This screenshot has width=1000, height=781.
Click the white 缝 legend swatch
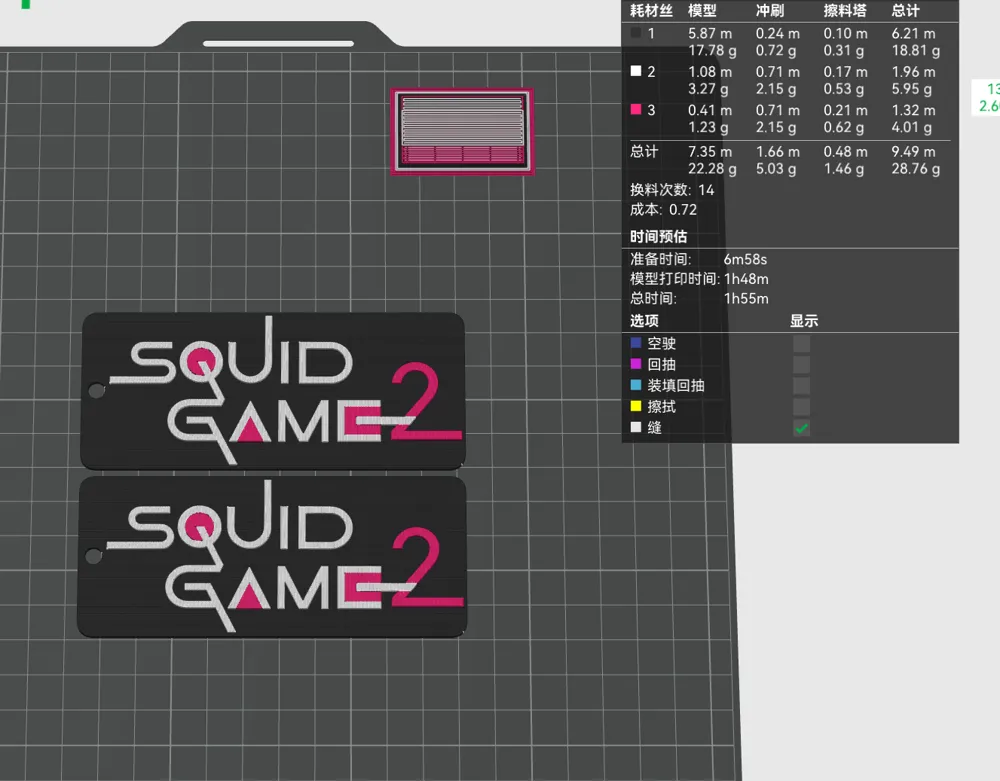636,427
